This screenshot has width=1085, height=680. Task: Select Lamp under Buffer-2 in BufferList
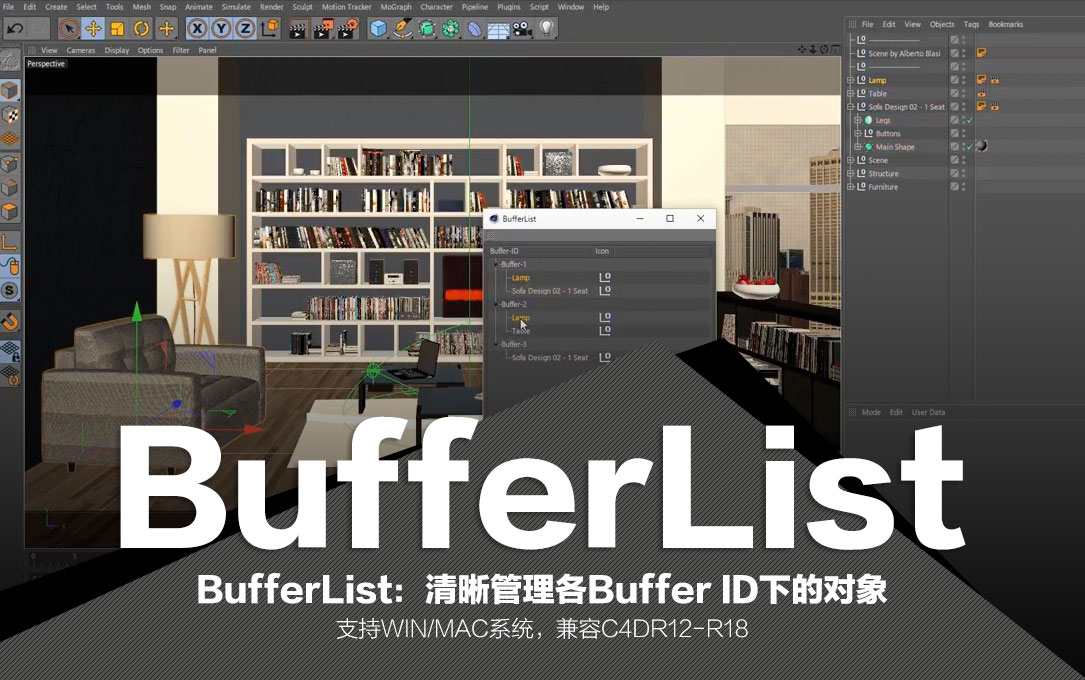pos(521,319)
